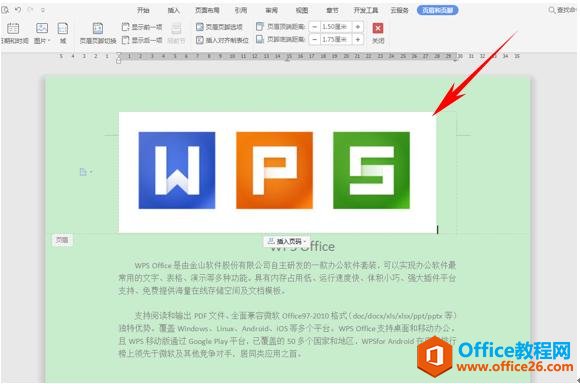Viewport: 580px width, 384px height.
Task: Increase header top distance with plus
Action: (358, 27)
